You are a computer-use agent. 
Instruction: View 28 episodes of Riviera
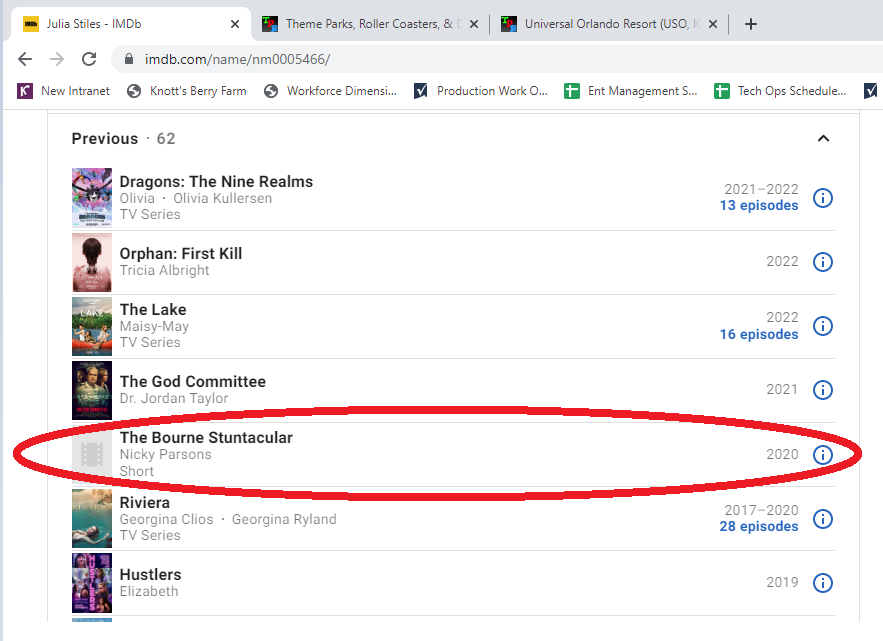point(759,527)
